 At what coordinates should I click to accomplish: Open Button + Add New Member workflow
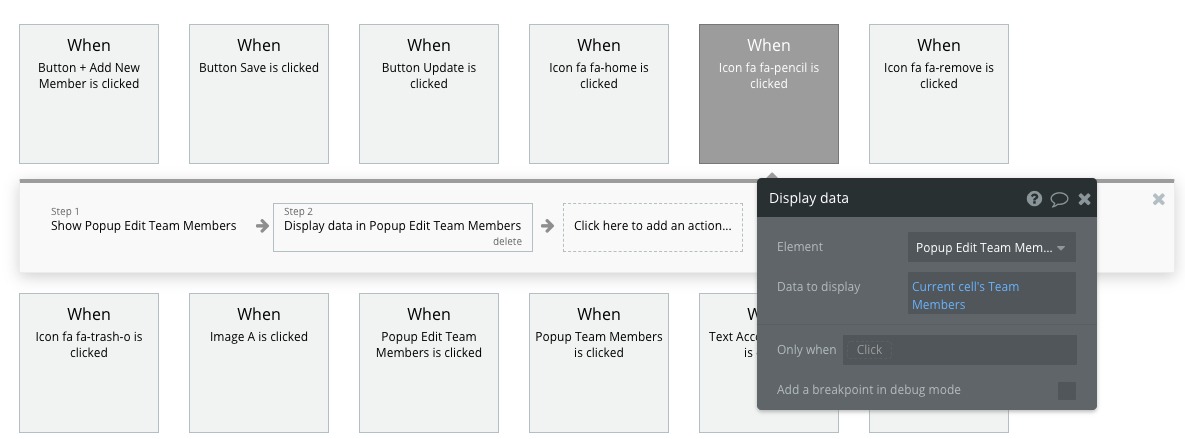[89, 93]
